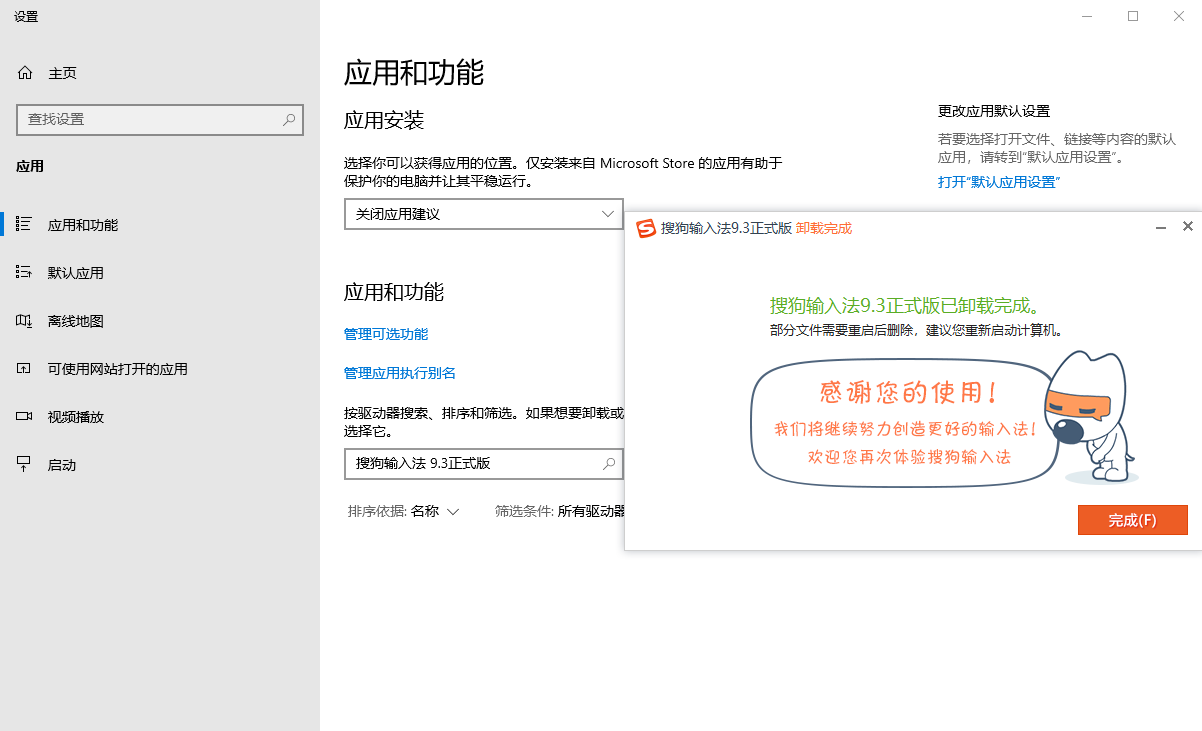
Task: Click the search magnifier in 查找设置 box
Action: 289,119
